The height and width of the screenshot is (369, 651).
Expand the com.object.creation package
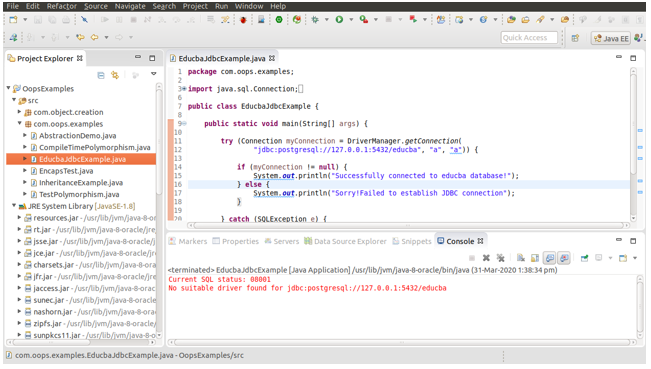[20, 112]
